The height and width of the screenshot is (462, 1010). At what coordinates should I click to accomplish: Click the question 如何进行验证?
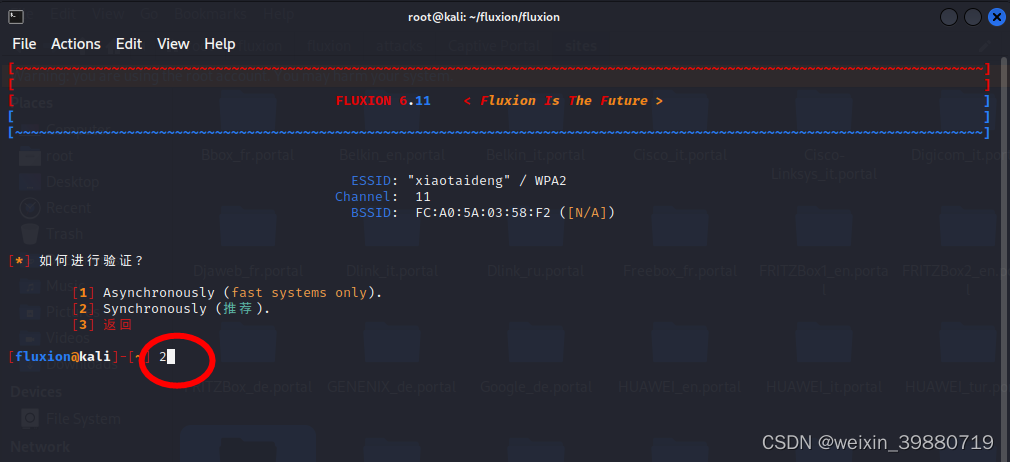pyautogui.click(x=91, y=261)
